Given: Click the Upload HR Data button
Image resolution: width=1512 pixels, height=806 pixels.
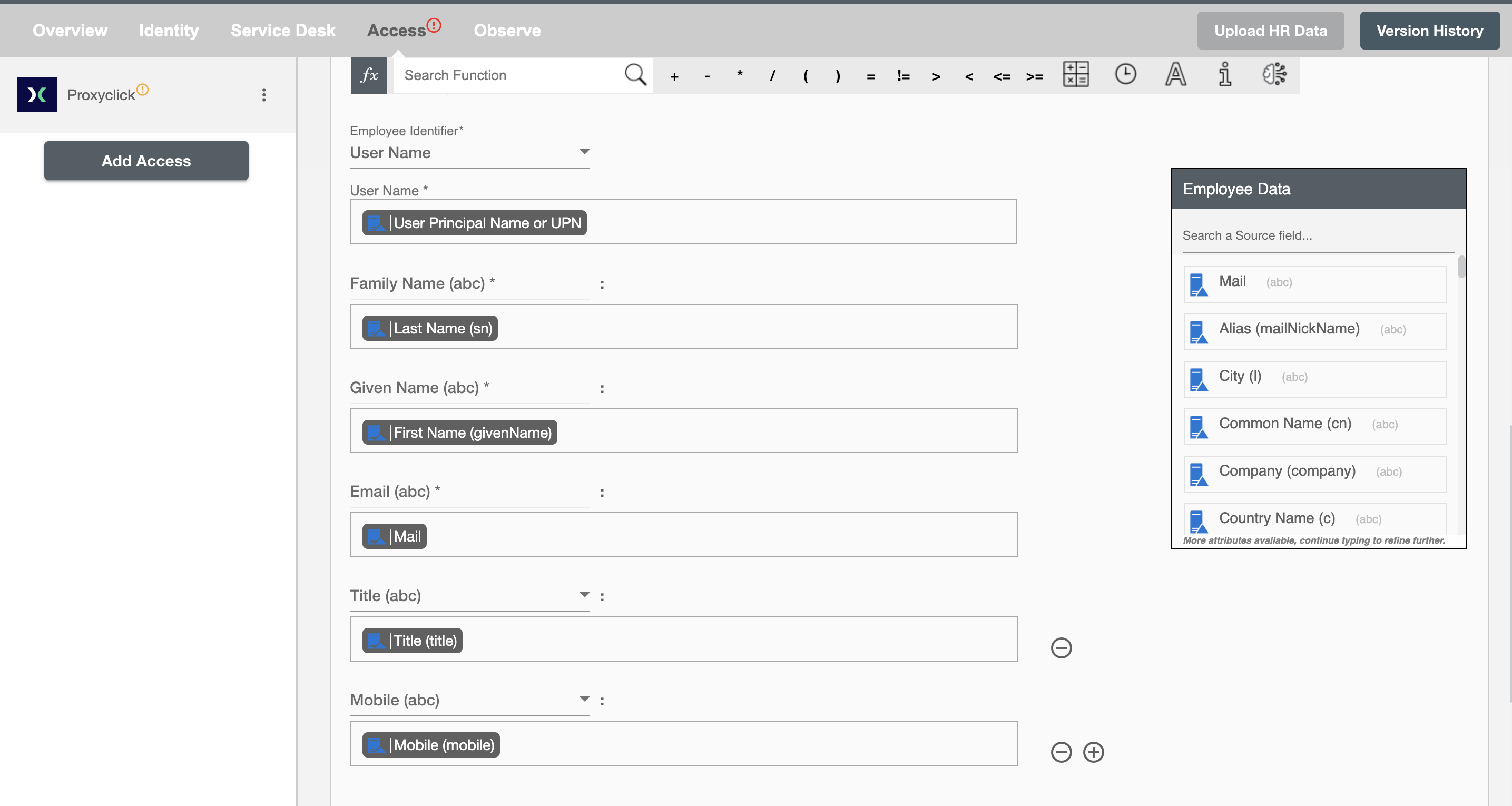Looking at the screenshot, I should tap(1271, 30).
